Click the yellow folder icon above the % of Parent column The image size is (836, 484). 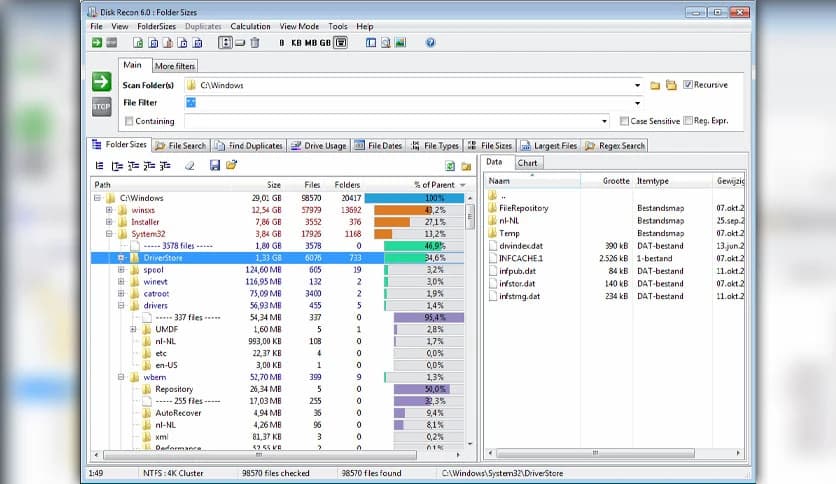(466, 166)
